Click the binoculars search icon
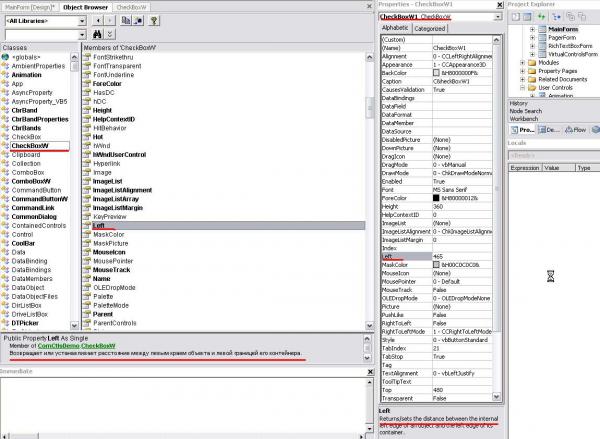 pos(97,34)
